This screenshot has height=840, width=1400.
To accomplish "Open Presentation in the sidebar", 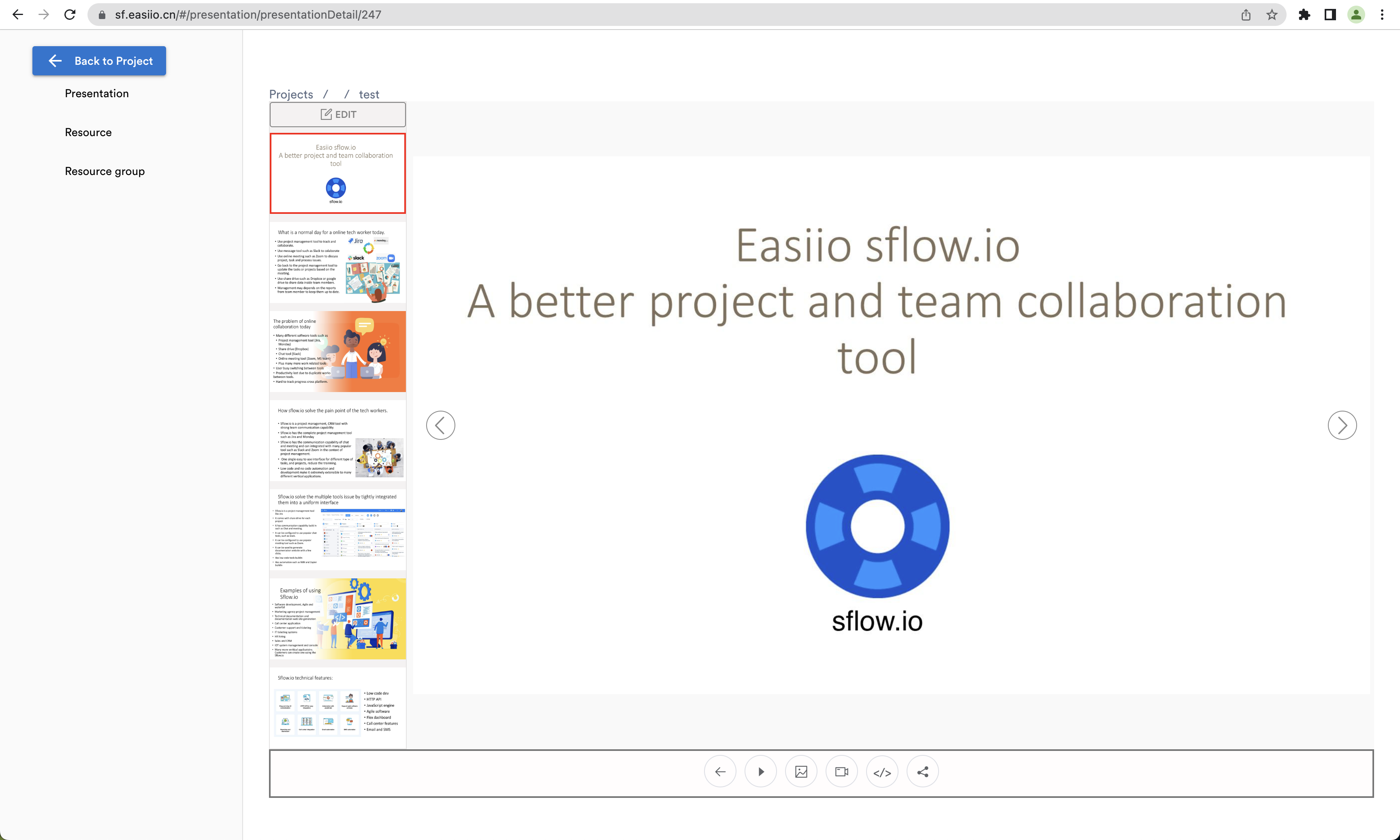I will tap(97, 94).
